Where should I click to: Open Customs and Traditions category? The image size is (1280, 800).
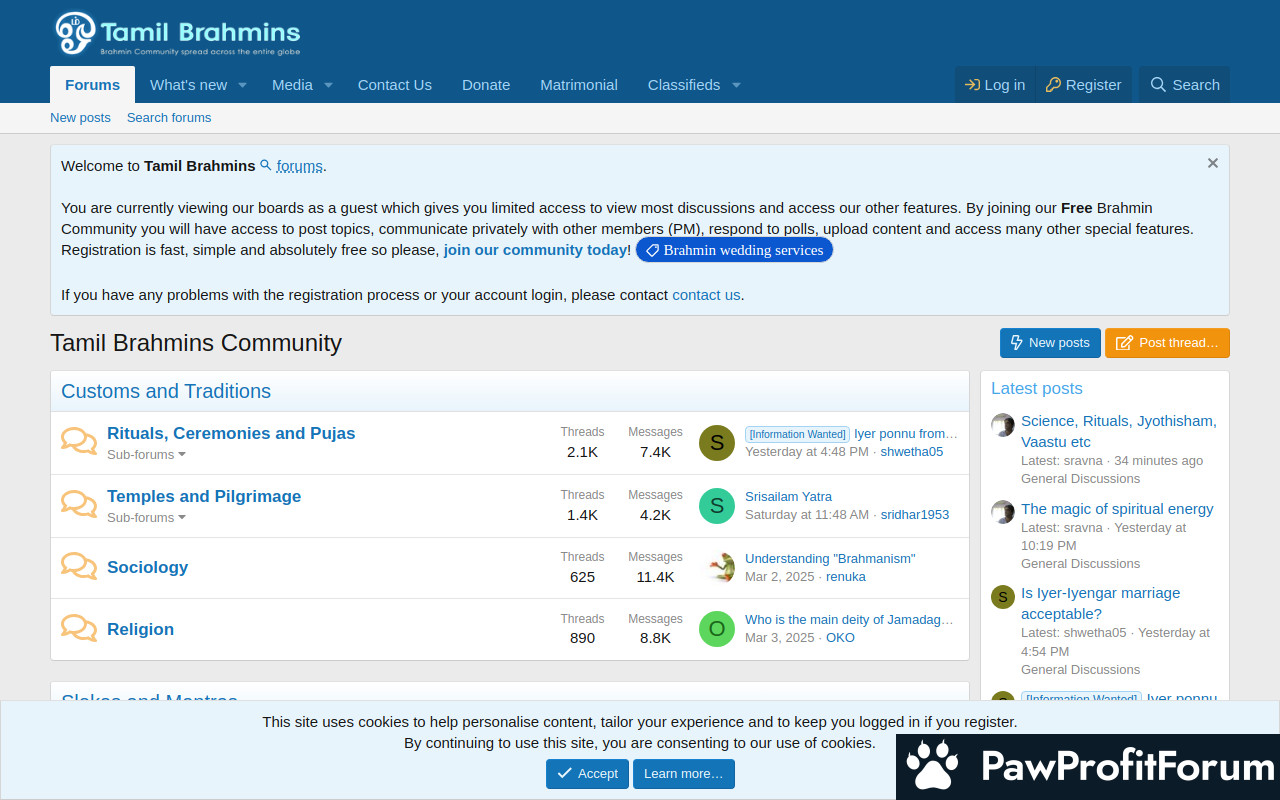click(166, 391)
